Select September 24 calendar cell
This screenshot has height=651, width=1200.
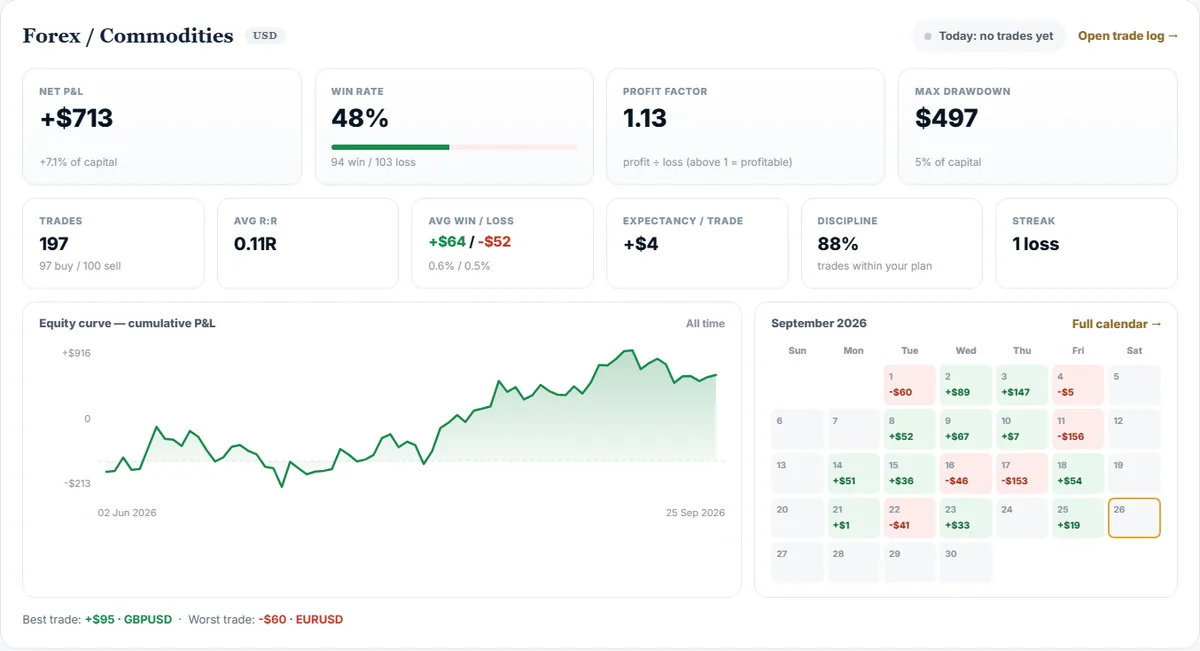click(1022, 518)
